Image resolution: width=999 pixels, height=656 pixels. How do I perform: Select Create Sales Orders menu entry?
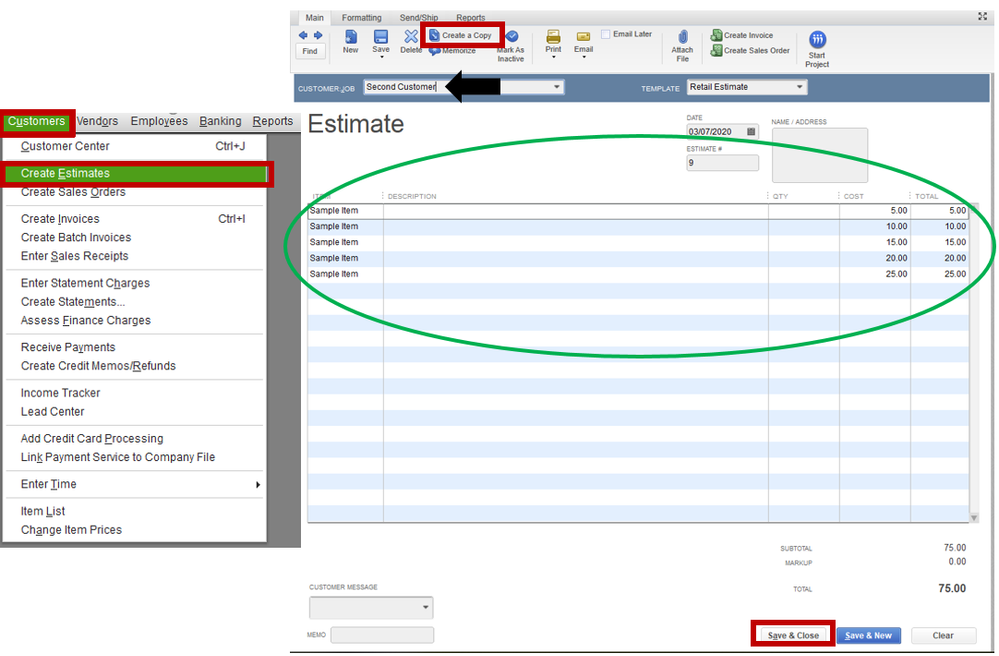(x=134, y=192)
